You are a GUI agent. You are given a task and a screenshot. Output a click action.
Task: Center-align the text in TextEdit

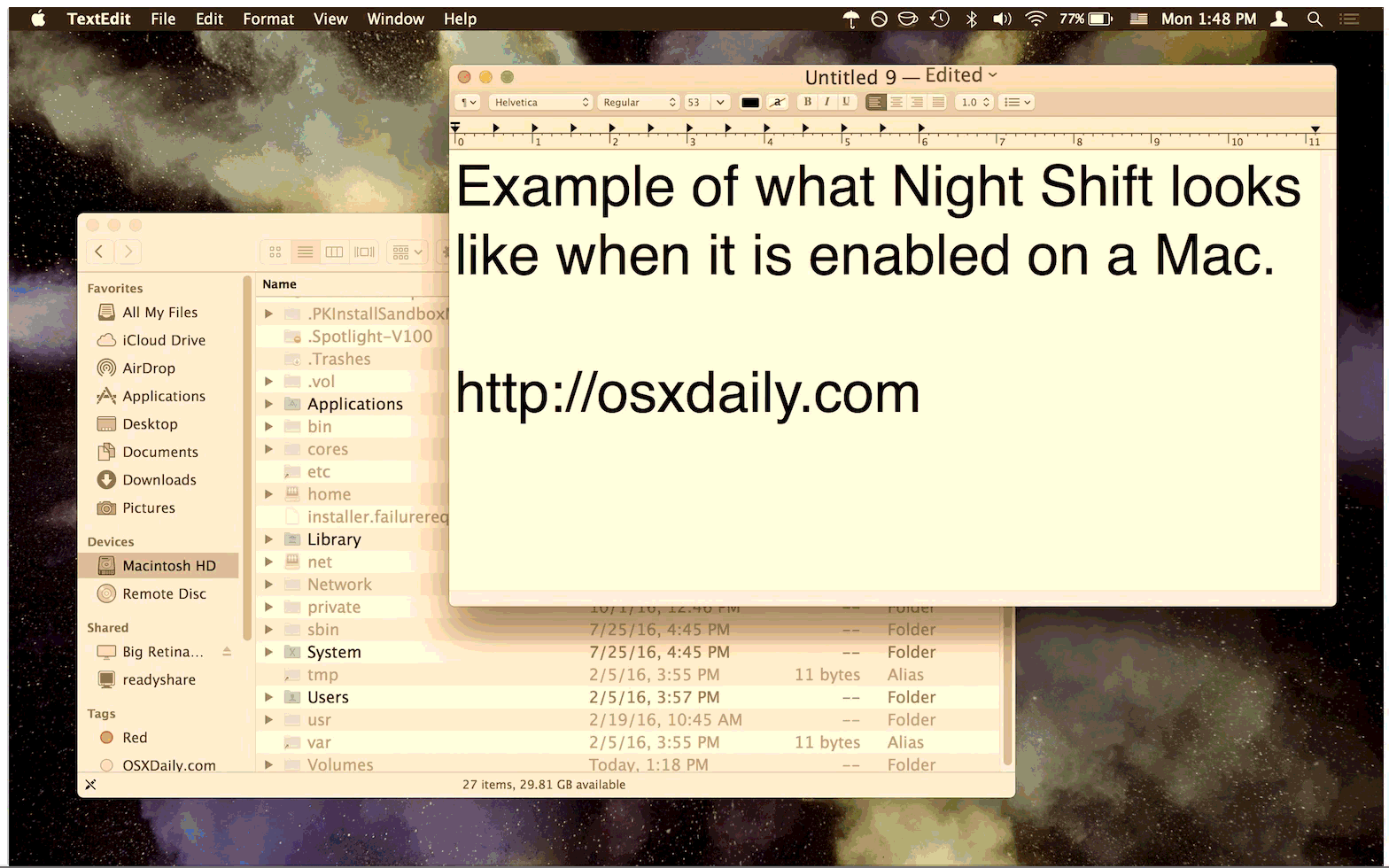point(896,103)
